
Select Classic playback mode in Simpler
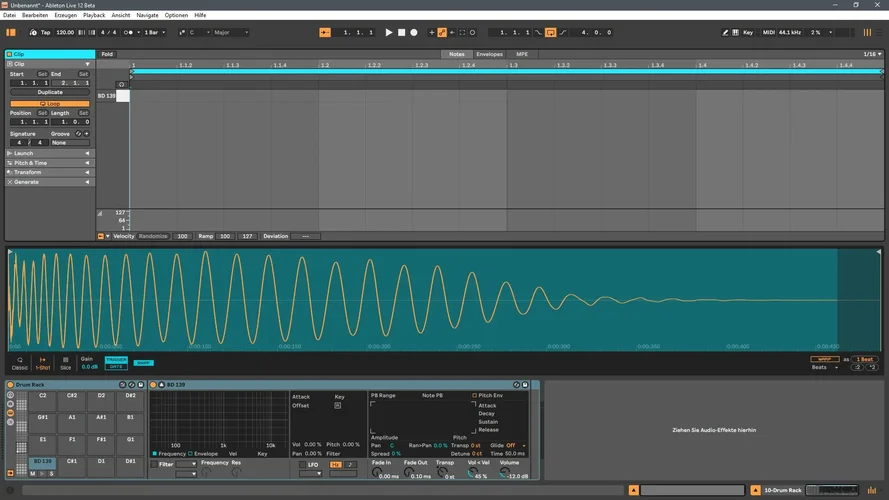click(19, 362)
